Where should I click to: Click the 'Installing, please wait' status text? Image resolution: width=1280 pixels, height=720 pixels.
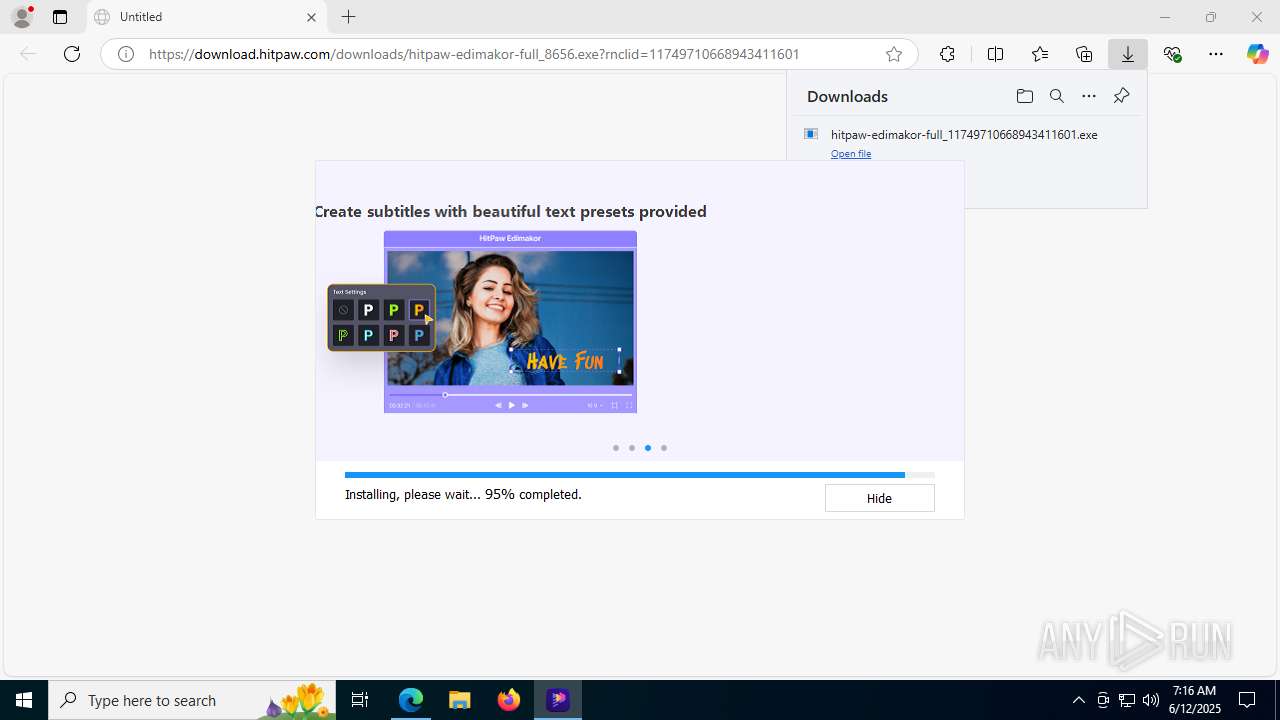(463, 494)
